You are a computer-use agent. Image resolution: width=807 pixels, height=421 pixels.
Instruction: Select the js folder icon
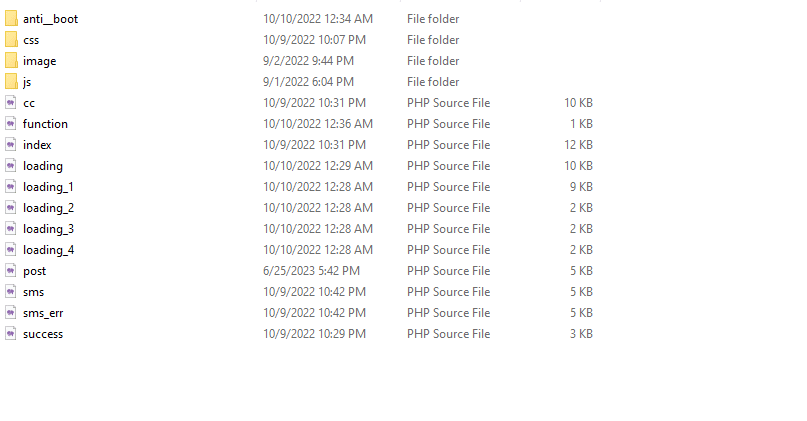click(11, 82)
